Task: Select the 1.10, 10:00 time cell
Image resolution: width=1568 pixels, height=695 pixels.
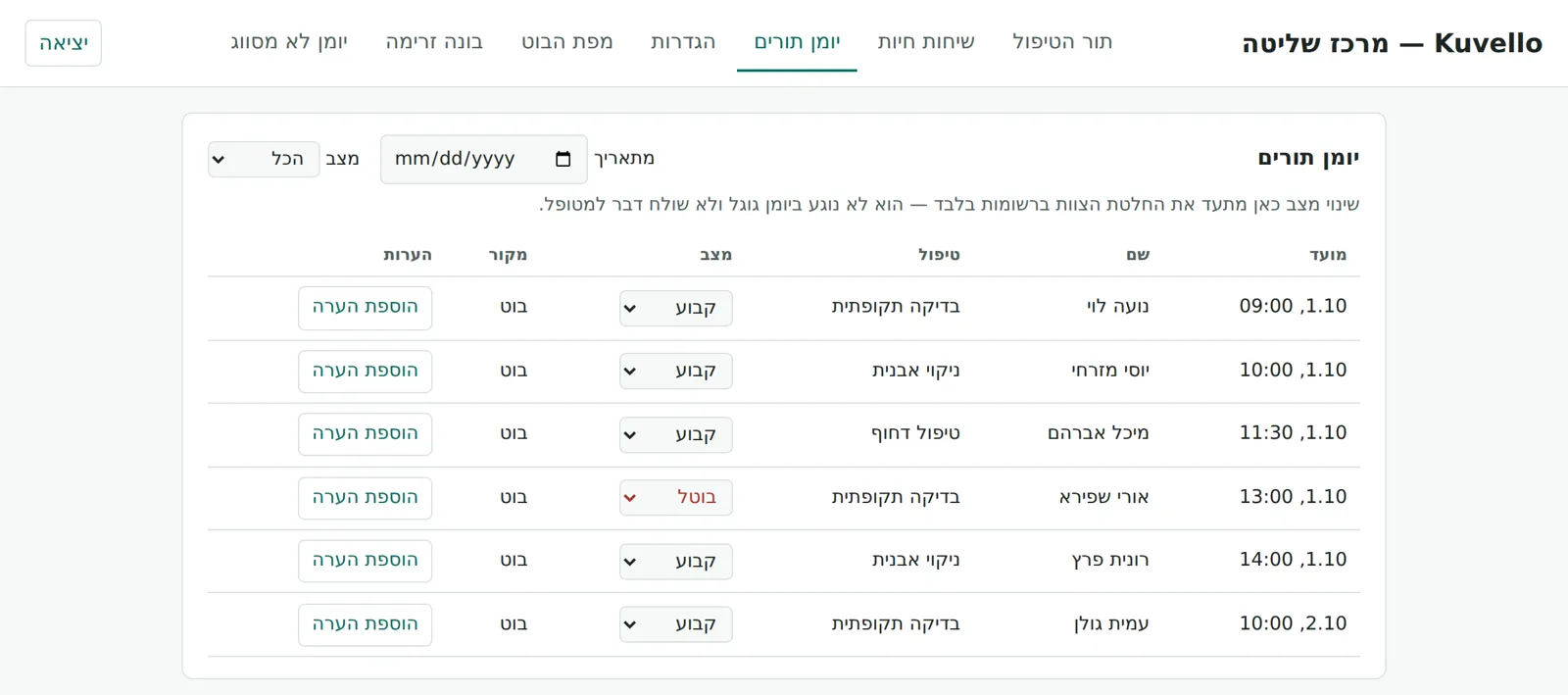Action: [x=1293, y=371]
